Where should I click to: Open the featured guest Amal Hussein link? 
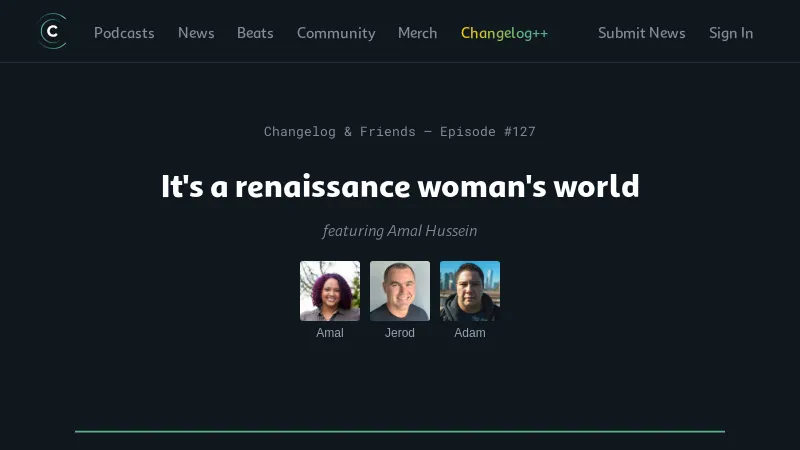pos(431,231)
